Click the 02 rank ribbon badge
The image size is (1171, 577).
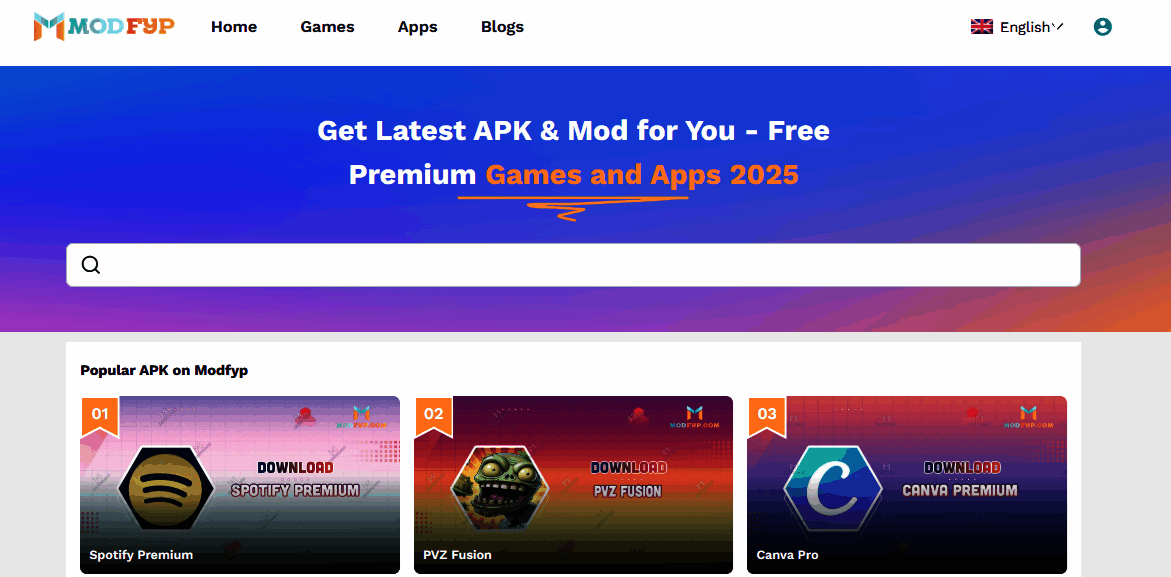(x=433, y=416)
